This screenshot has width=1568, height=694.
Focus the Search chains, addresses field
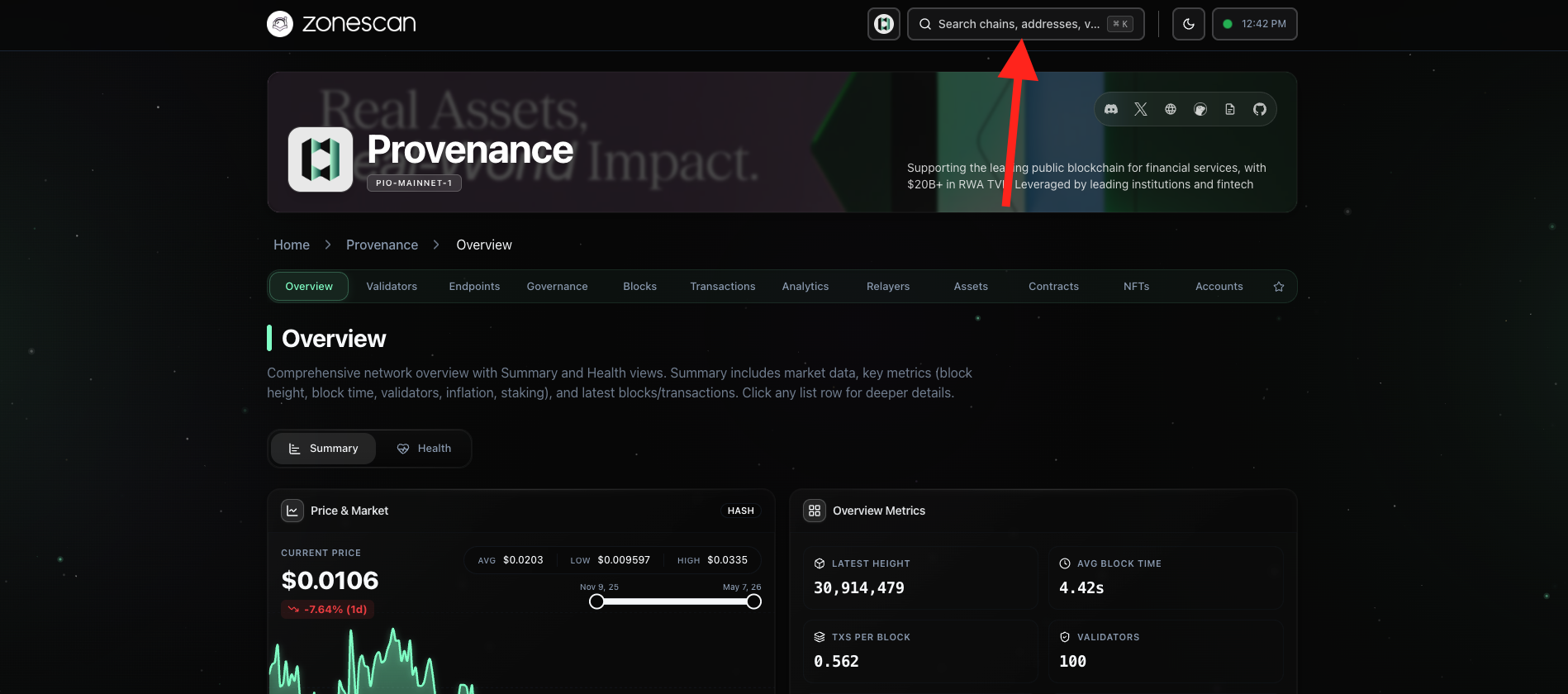pyautogui.click(x=1026, y=24)
